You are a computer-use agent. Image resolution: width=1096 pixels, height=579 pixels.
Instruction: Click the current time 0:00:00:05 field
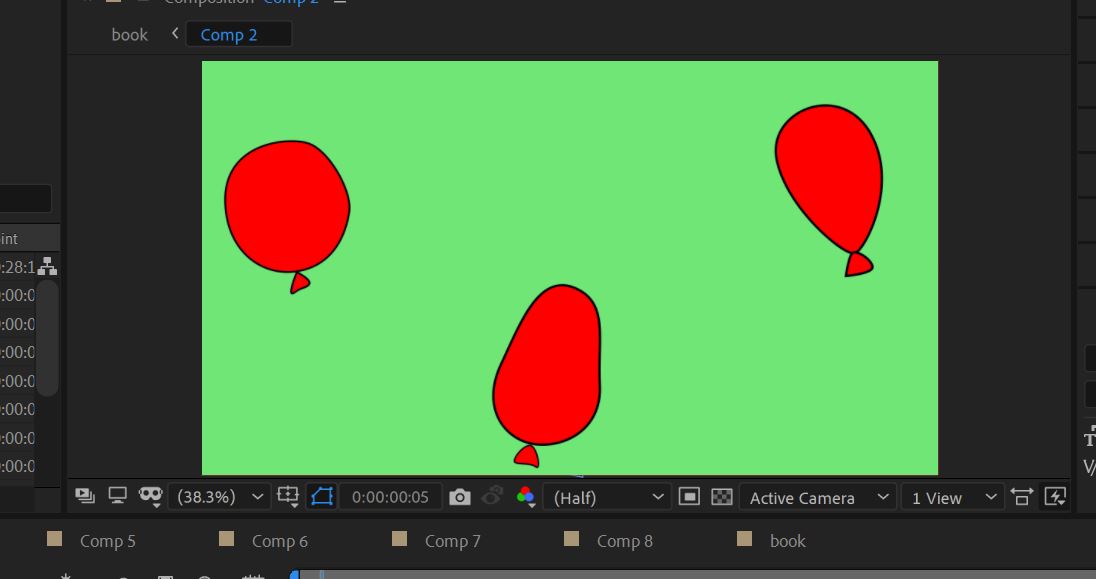pos(390,497)
